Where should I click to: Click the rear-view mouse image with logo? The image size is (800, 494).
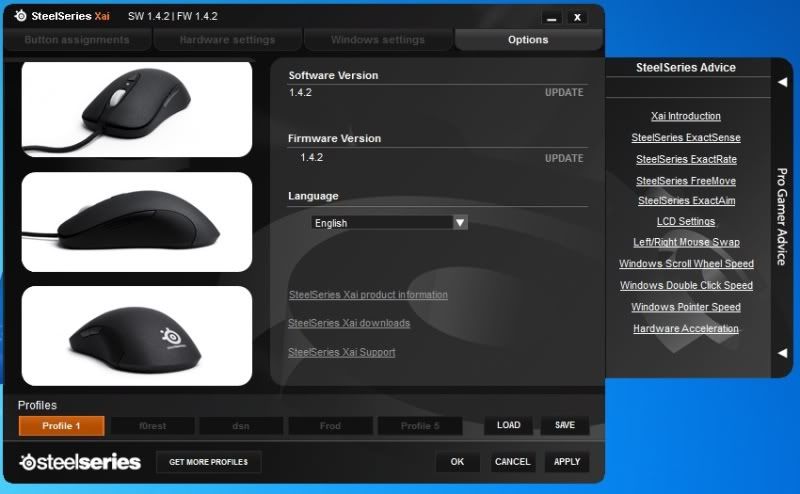pos(137,336)
